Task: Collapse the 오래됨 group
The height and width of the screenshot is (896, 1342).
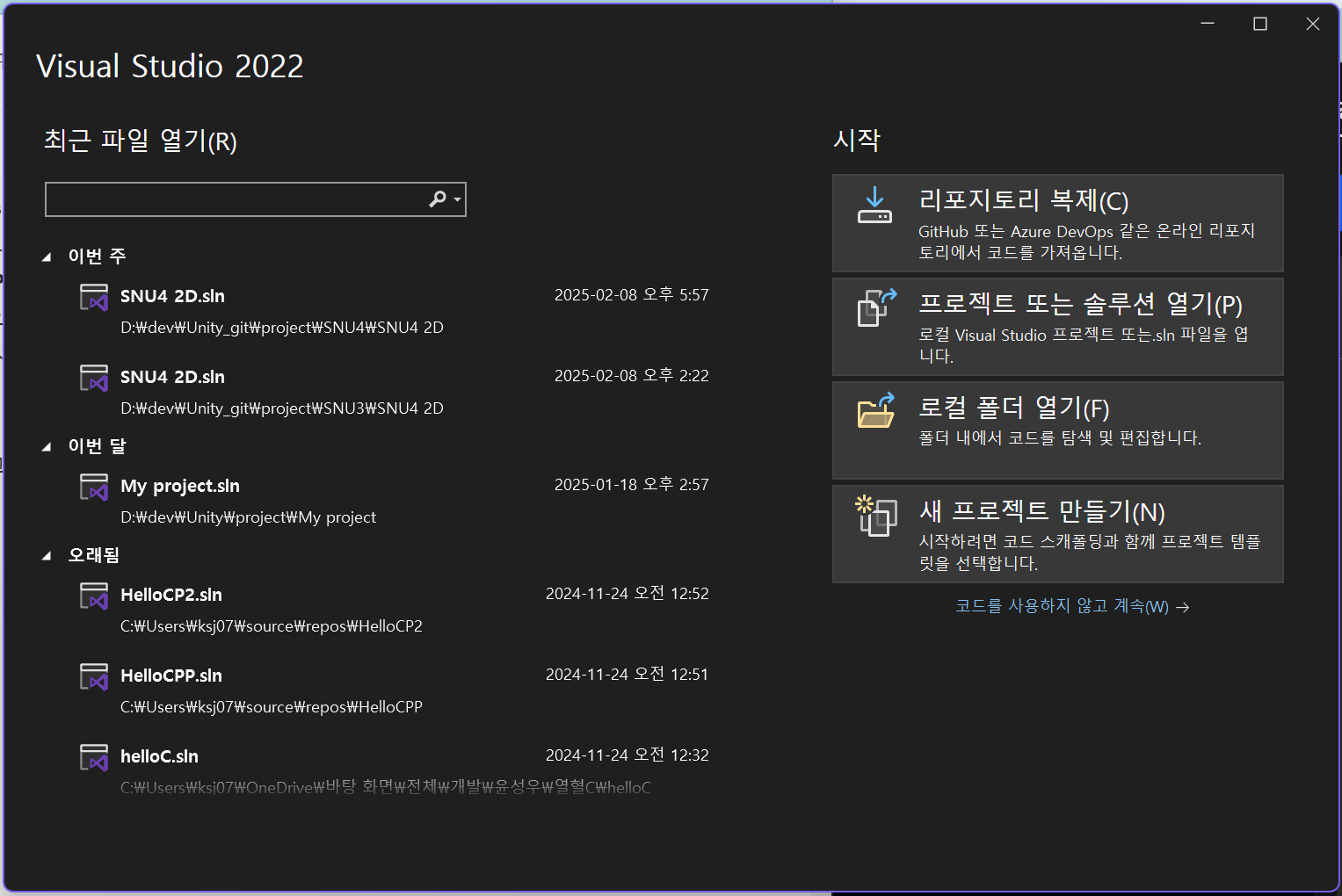Action: (47, 555)
